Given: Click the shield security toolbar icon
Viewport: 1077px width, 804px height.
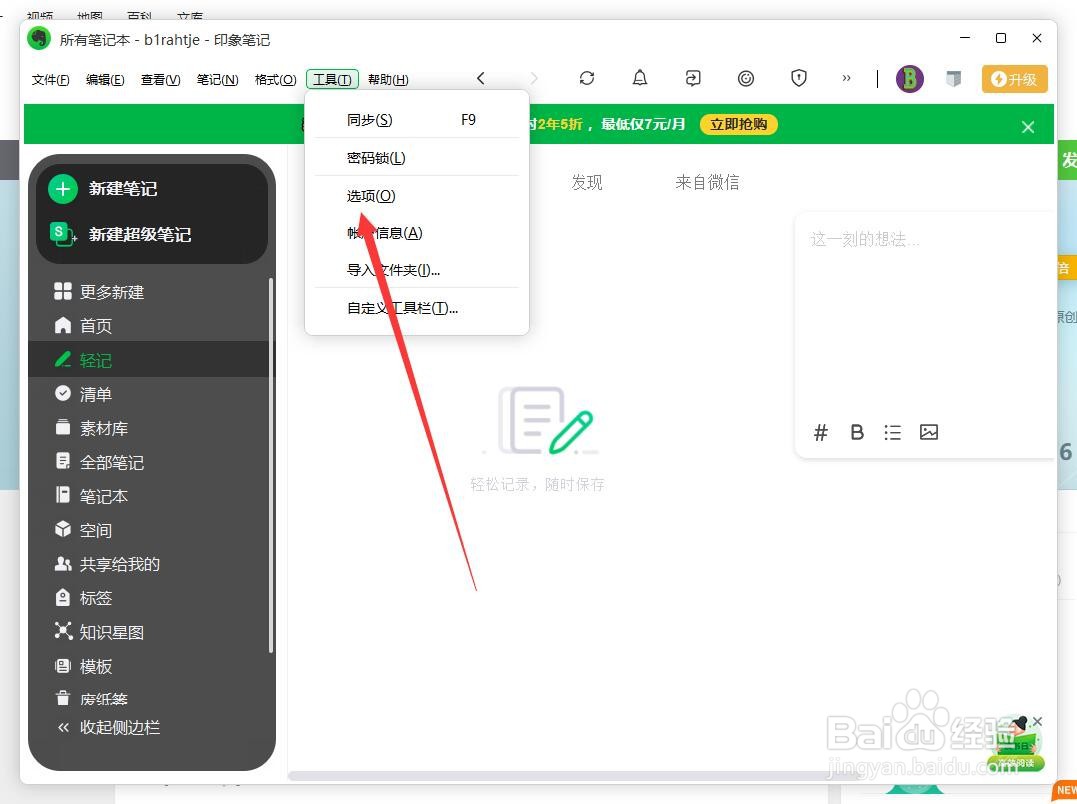Looking at the screenshot, I should 799,78.
